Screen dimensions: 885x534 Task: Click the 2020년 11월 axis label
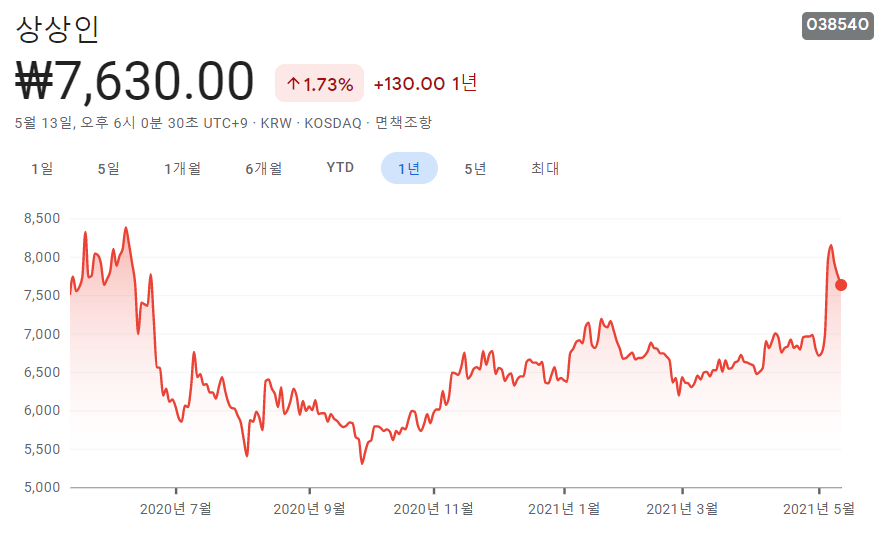(433, 509)
